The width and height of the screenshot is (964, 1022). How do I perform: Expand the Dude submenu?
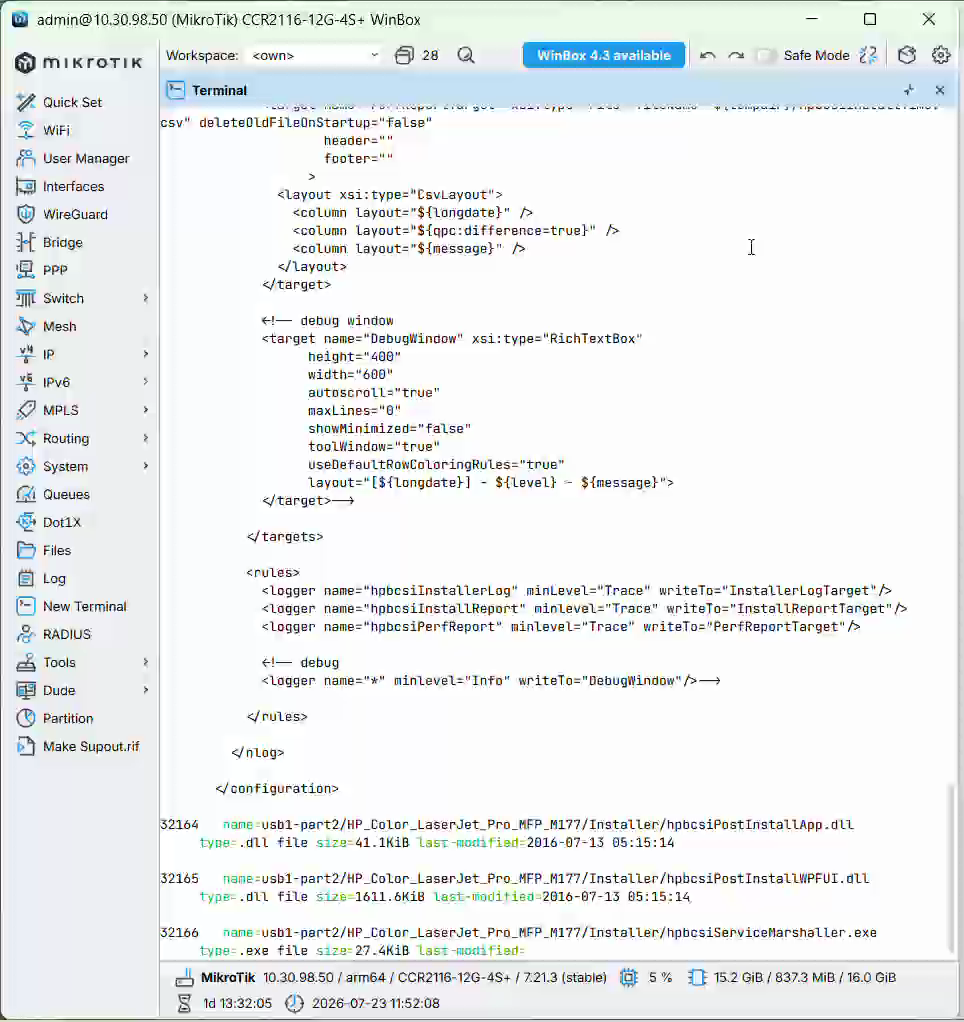pos(145,691)
